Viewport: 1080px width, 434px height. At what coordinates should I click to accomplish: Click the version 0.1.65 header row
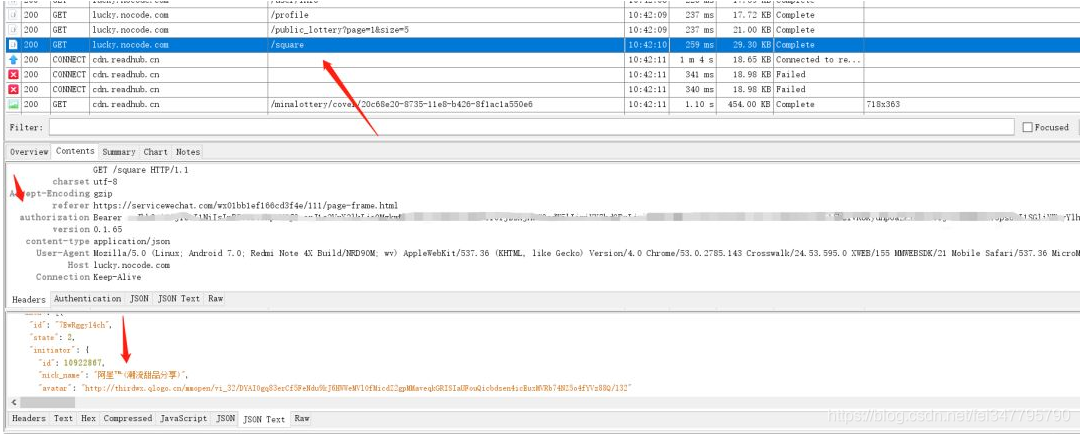[x=87, y=230]
